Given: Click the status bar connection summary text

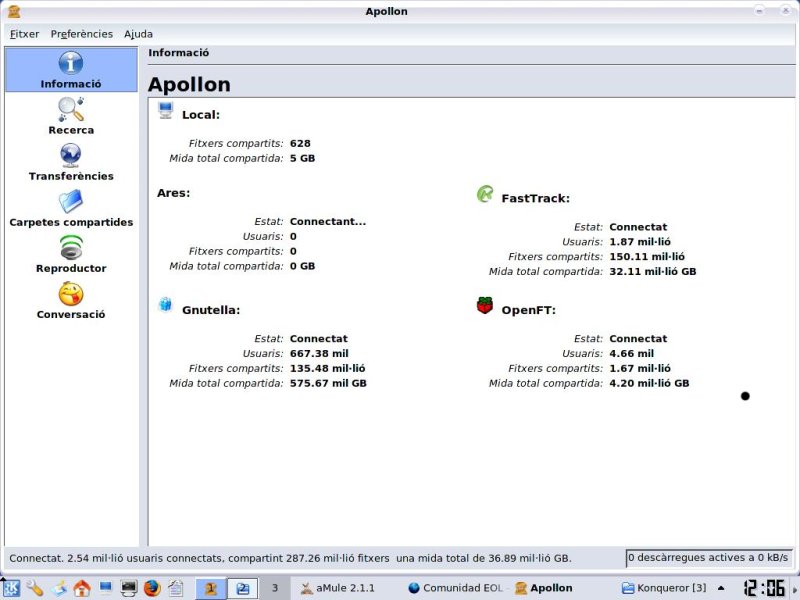Looking at the screenshot, I should click(x=290, y=558).
